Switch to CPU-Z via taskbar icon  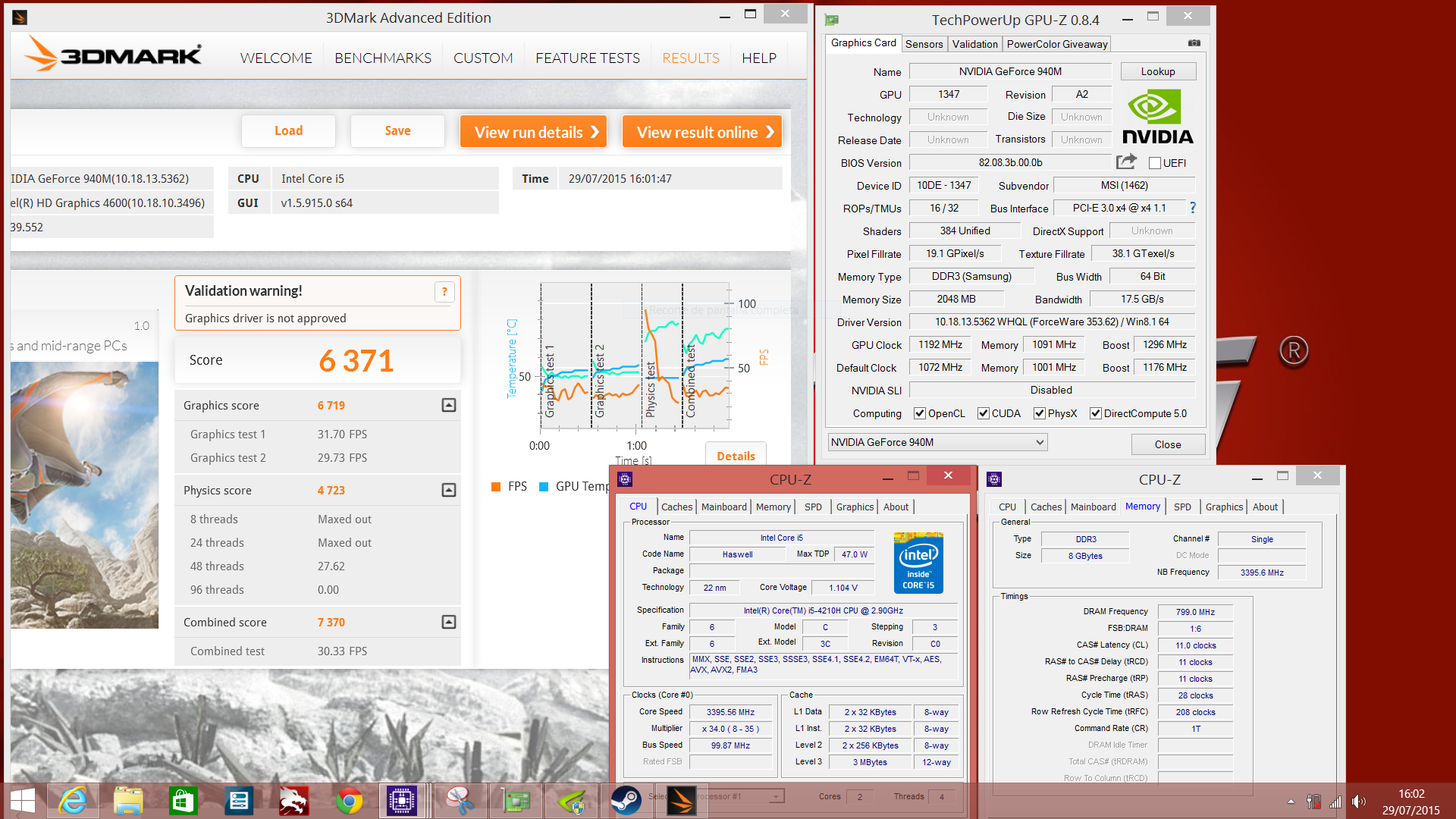(402, 801)
